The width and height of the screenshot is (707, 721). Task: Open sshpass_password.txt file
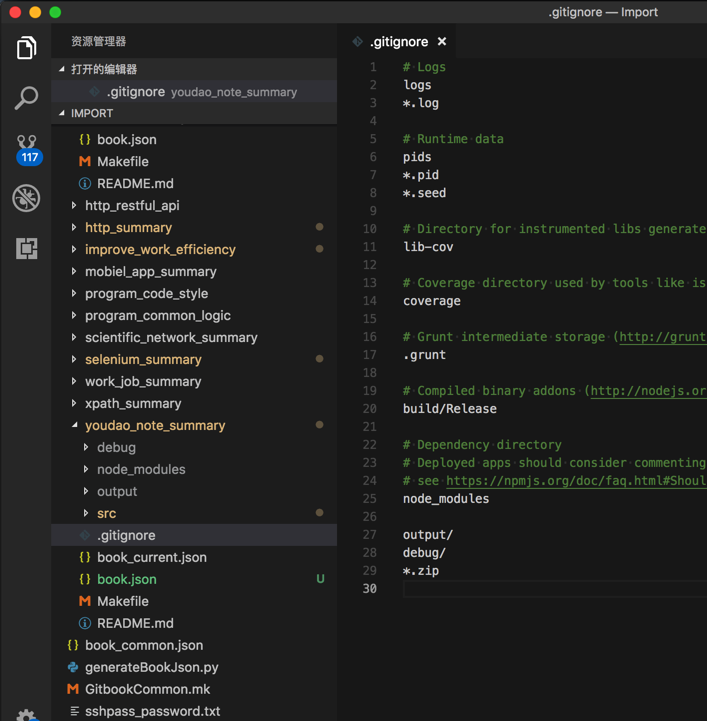tap(152, 711)
